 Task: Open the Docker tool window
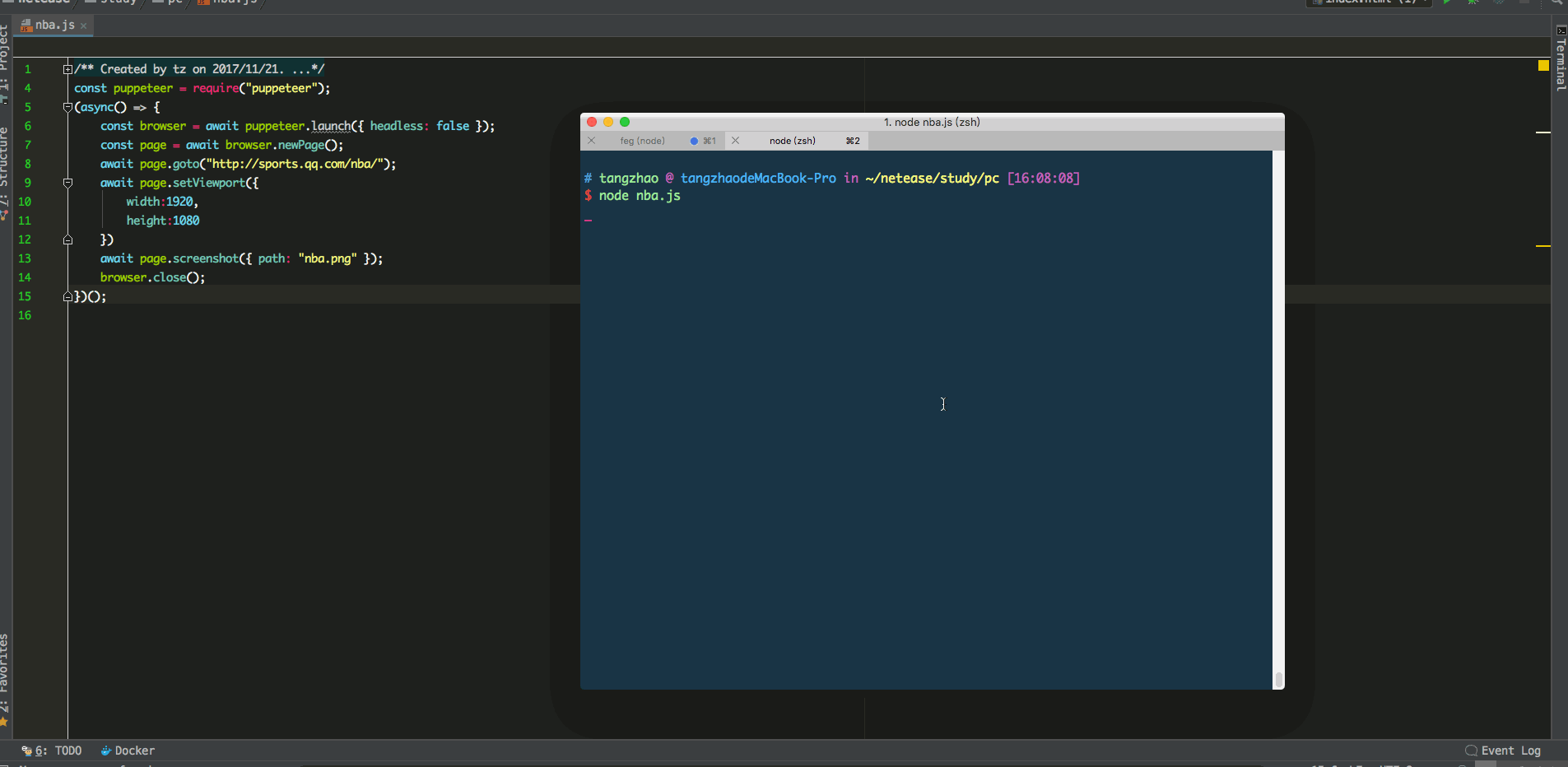[128, 751]
